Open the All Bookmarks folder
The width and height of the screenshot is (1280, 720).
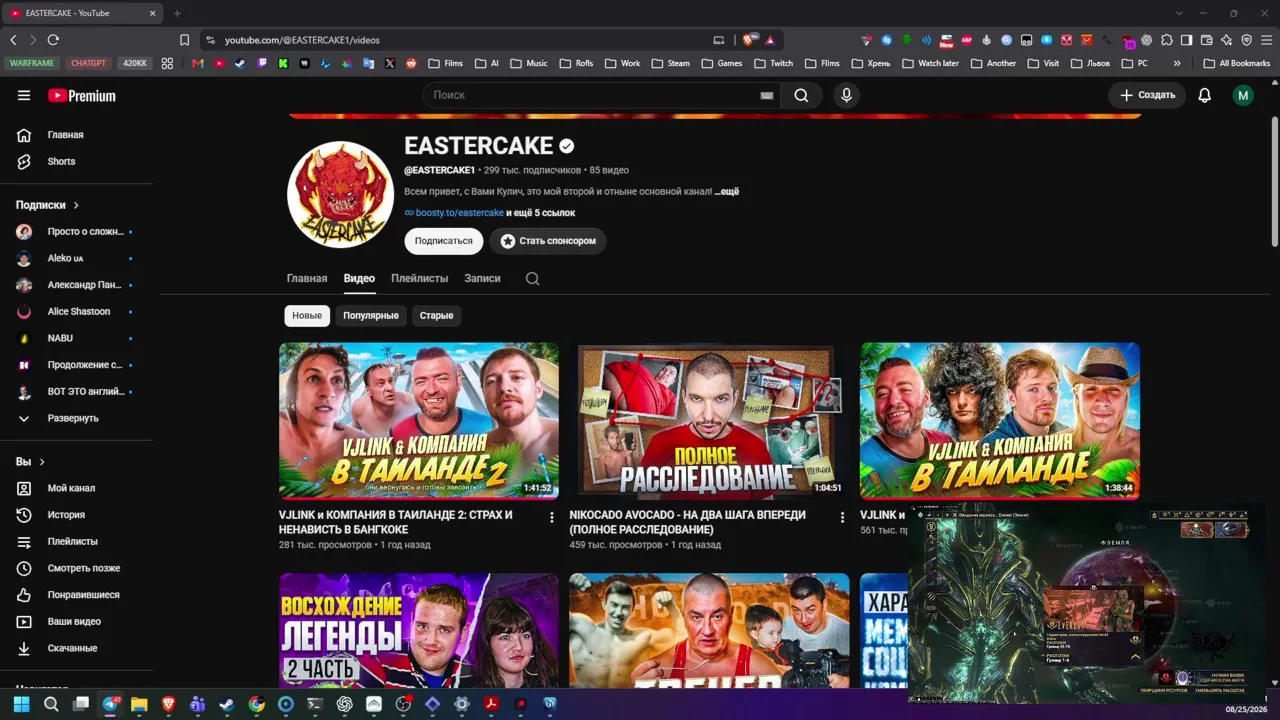point(1237,63)
